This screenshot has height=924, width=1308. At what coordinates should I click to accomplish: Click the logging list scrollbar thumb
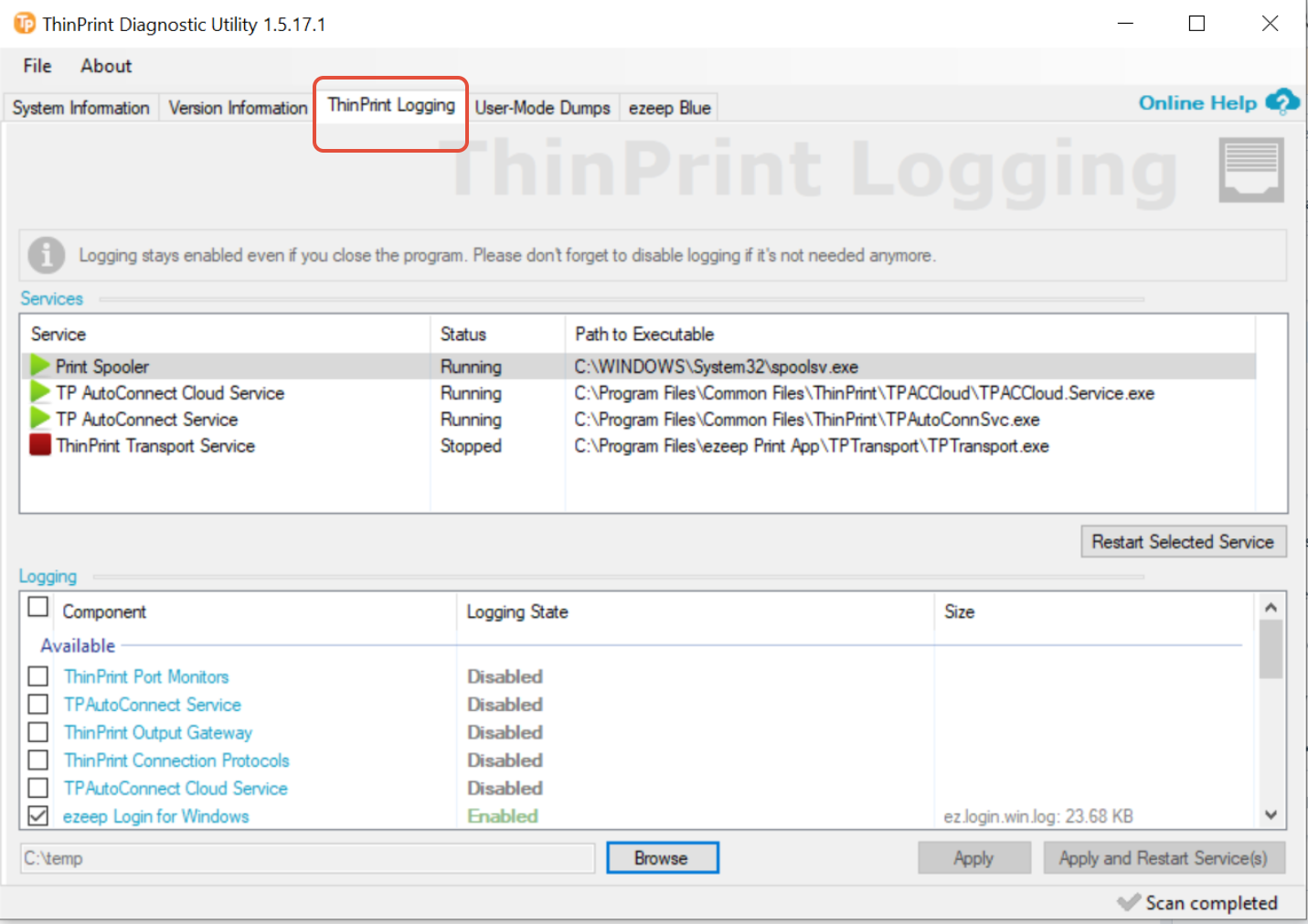tap(1271, 649)
